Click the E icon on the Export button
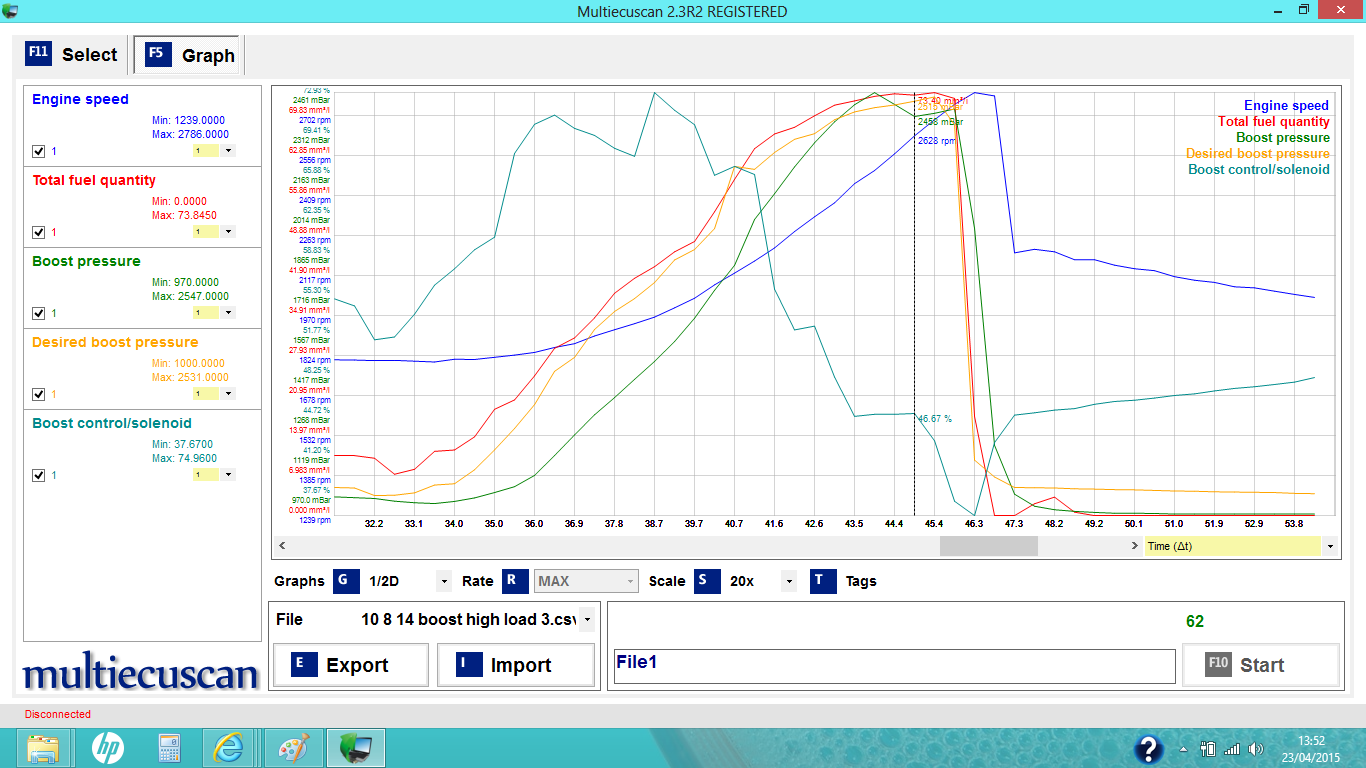1366x768 pixels. [304, 664]
